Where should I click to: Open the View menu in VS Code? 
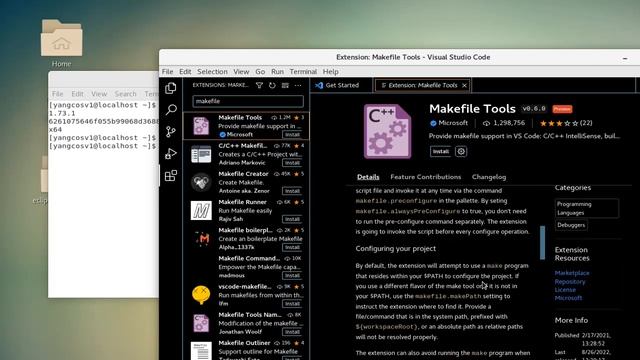(241, 71)
